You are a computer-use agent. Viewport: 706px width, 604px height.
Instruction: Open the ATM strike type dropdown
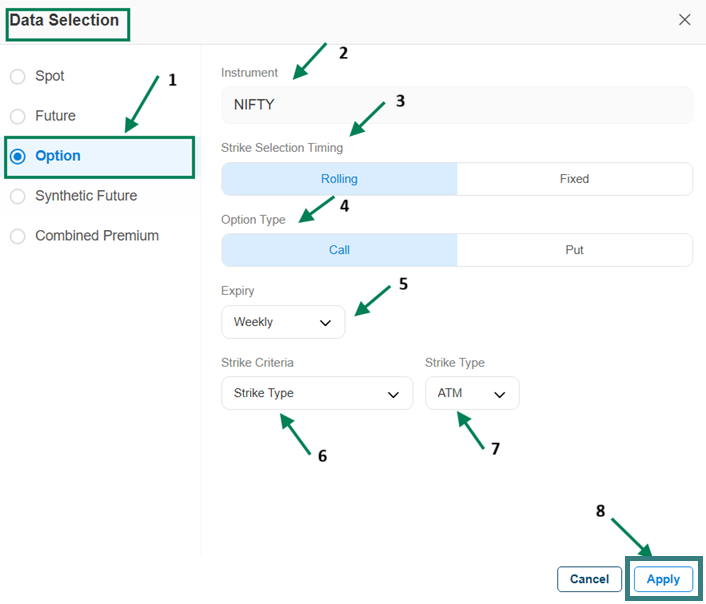[471, 393]
